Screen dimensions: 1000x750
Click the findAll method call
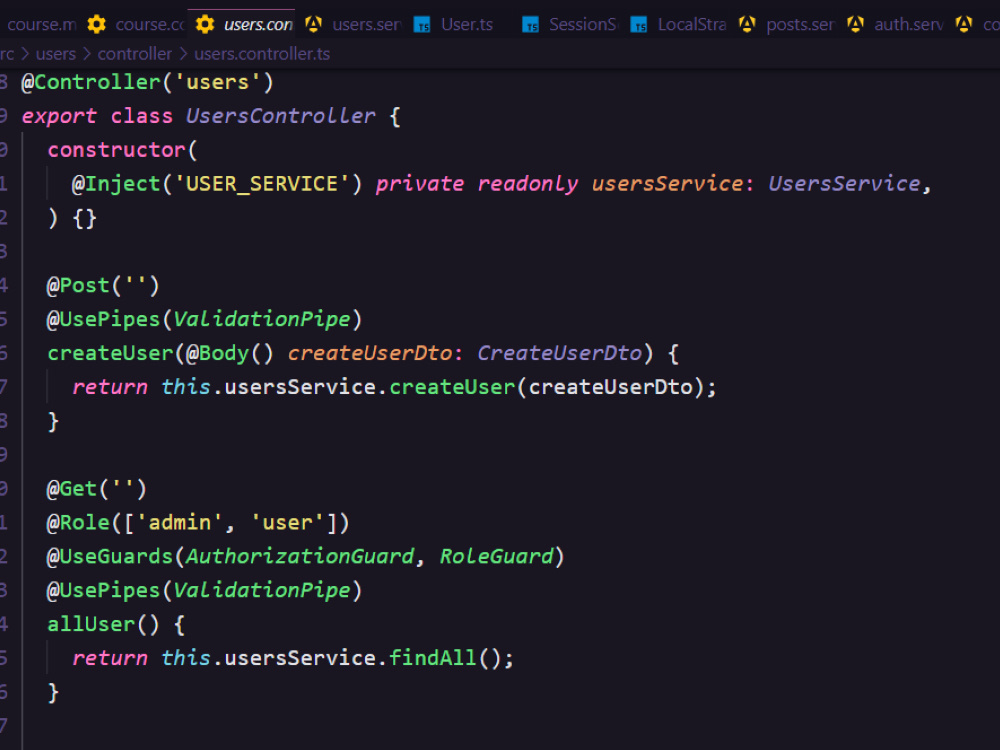point(432,658)
